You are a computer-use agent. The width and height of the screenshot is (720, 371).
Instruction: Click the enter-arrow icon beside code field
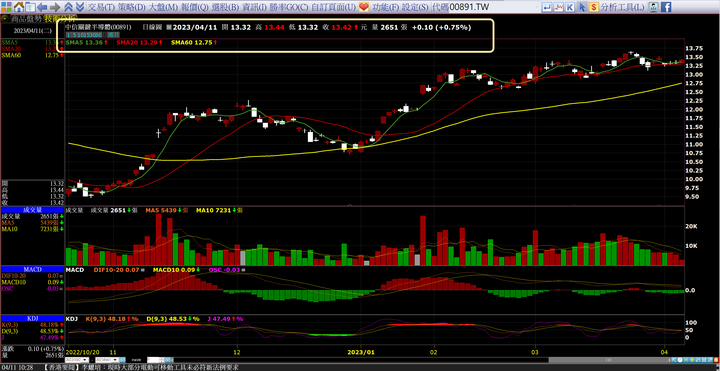coord(546,7)
